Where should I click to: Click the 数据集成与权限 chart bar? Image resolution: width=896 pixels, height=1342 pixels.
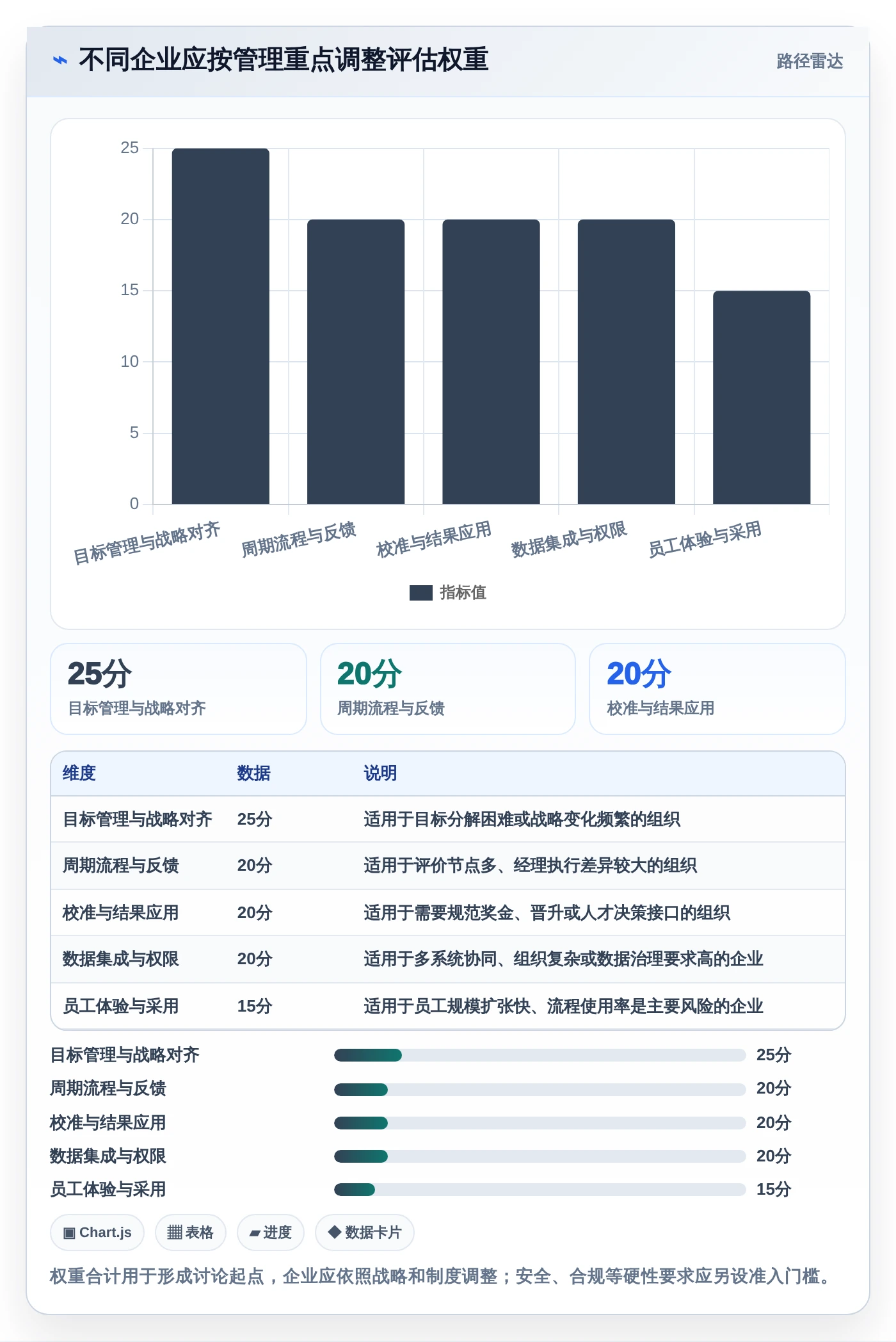[x=627, y=362]
